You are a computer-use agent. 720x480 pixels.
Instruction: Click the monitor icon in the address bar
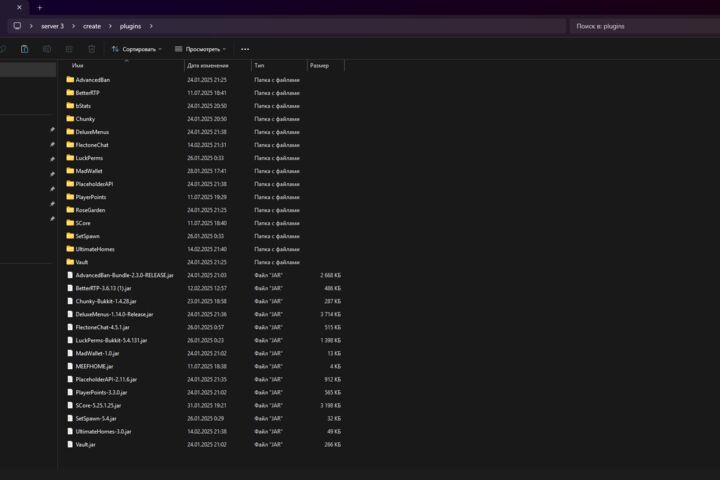[17, 26]
